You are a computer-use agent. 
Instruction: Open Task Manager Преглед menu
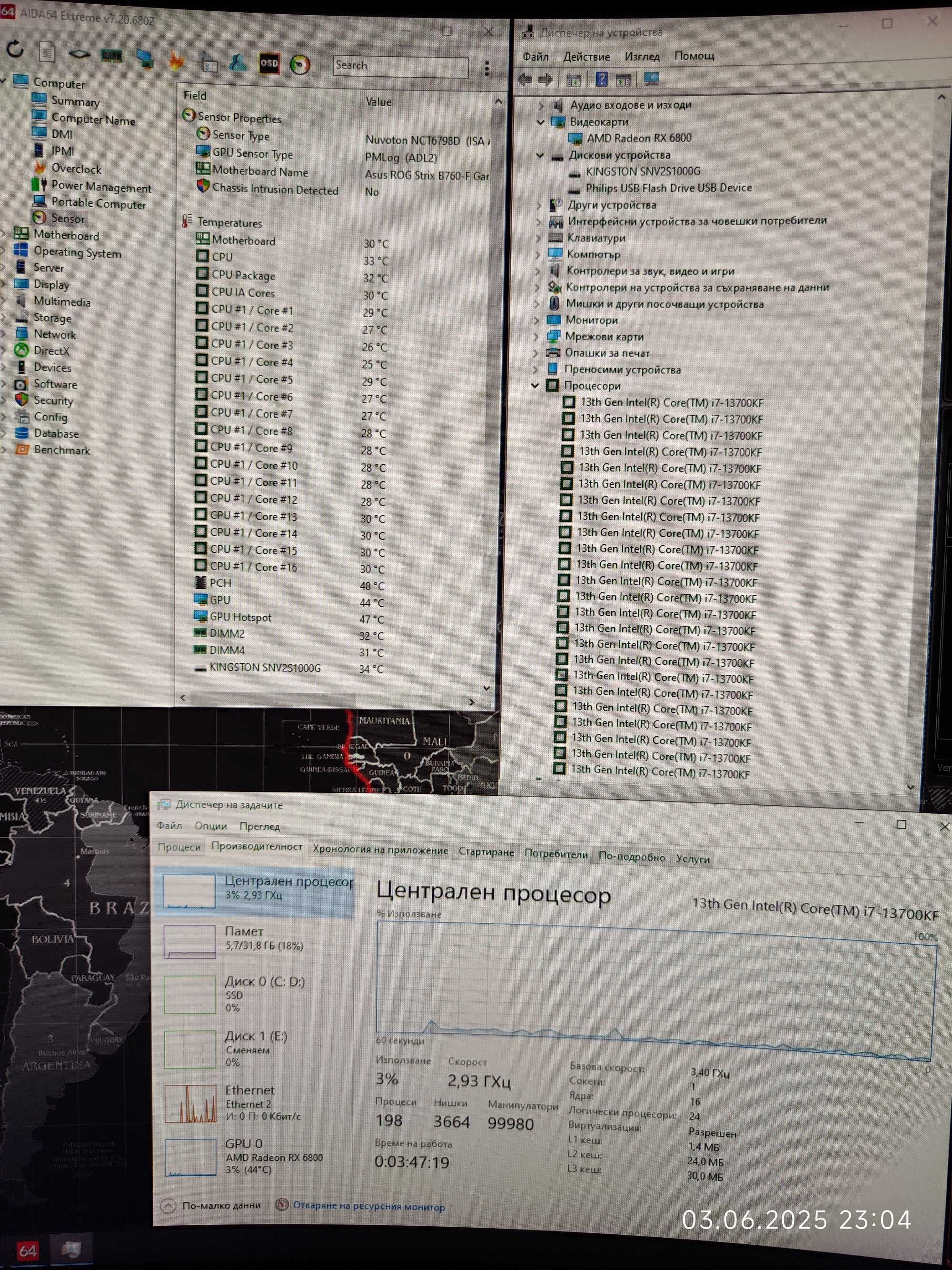click(259, 826)
